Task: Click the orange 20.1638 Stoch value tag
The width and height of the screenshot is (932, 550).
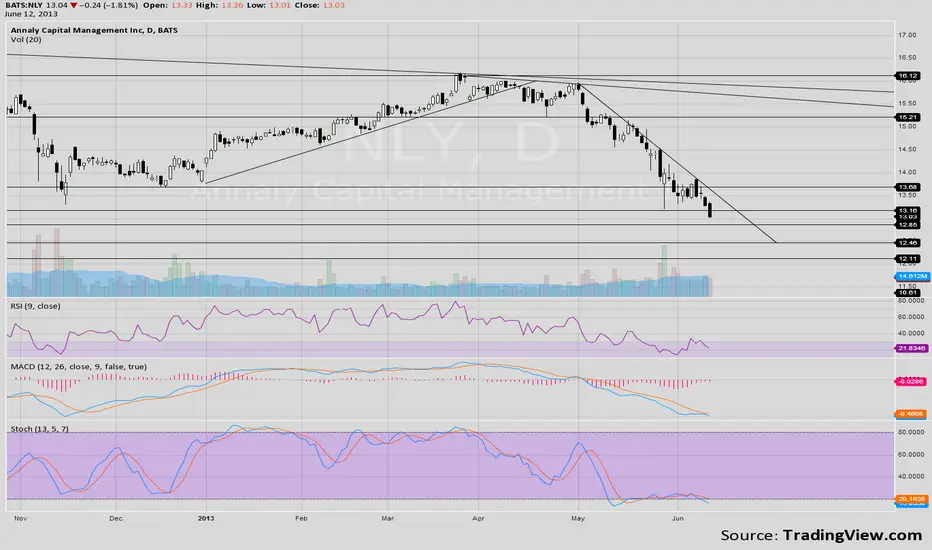Action: tap(911, 499)
